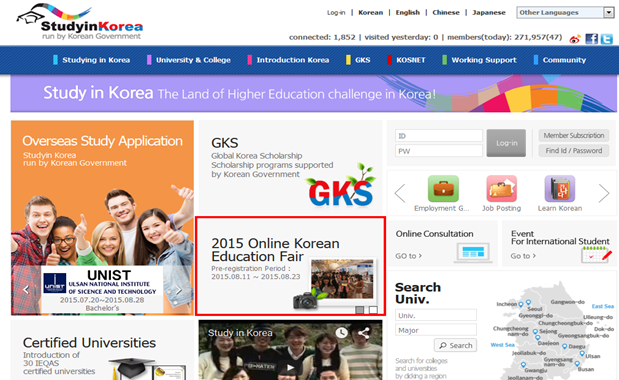Open the Twitter social icon
Screen dimensions: 619x380
coord(607,39)
